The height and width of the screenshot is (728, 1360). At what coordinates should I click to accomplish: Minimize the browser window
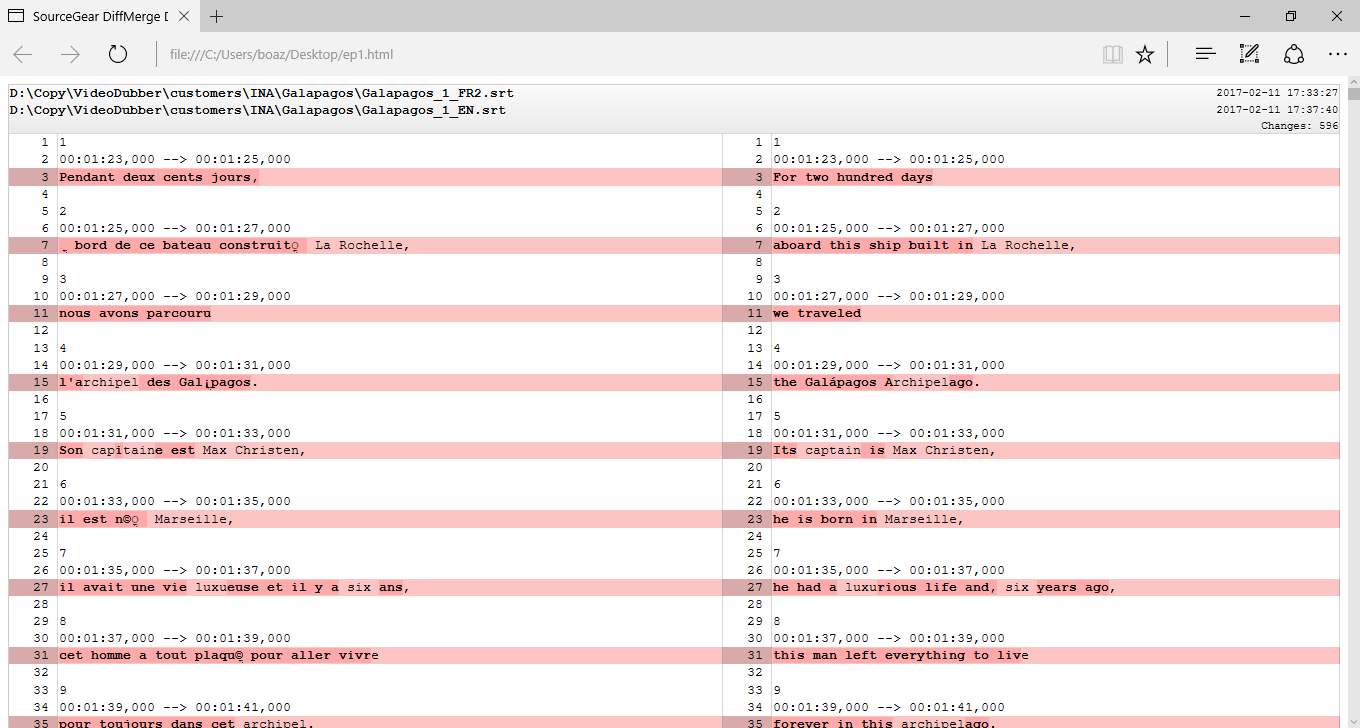click(1245, 16)
